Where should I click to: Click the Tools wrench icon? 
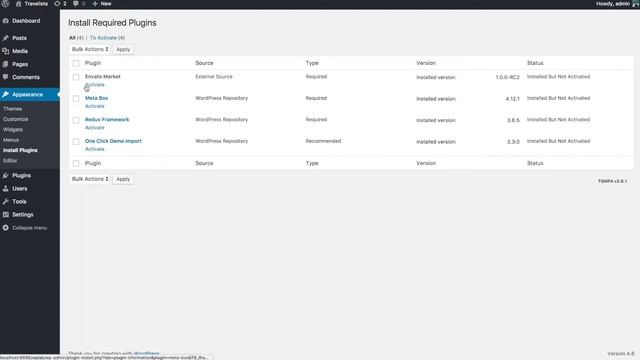[6, 202]
